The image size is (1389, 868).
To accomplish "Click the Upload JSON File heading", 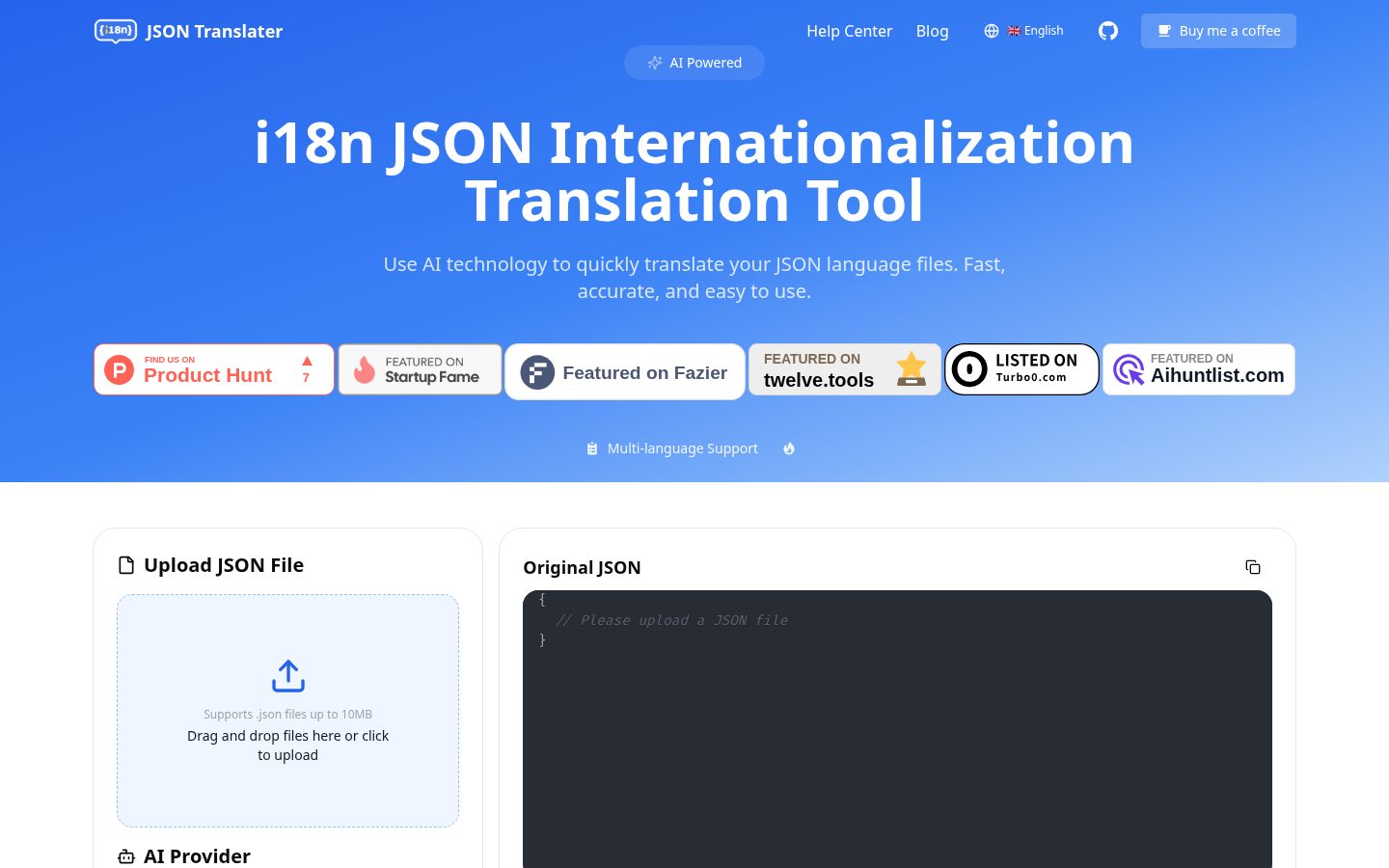I will [x=224, y=565].
